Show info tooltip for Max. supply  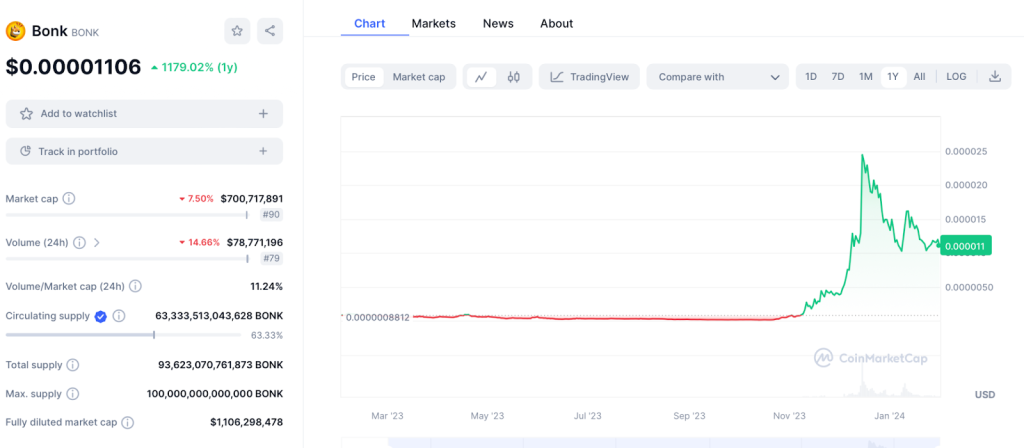(x=73, y=394)
